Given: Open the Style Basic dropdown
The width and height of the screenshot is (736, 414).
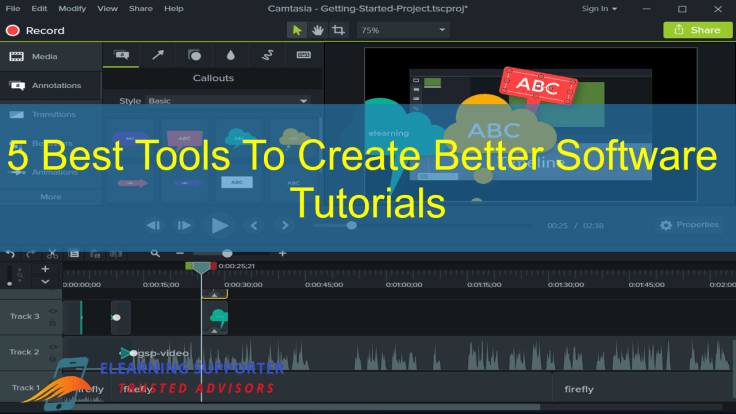Looking at the screenshot, I should (x=228, y=101).
